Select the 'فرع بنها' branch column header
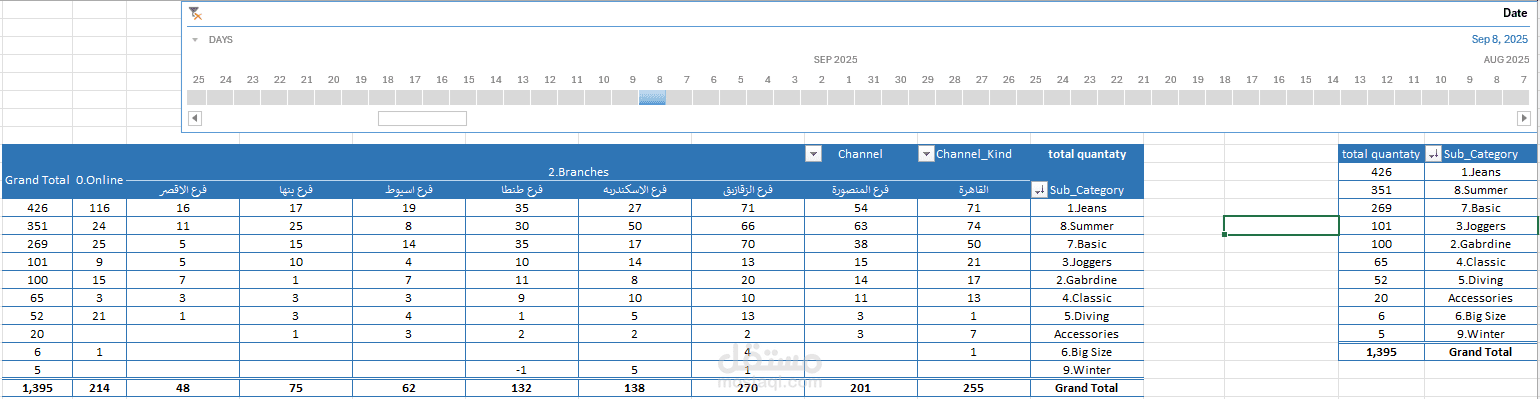Image resolution: width=1540 pixels, height=399 pixels. [295, 190]
